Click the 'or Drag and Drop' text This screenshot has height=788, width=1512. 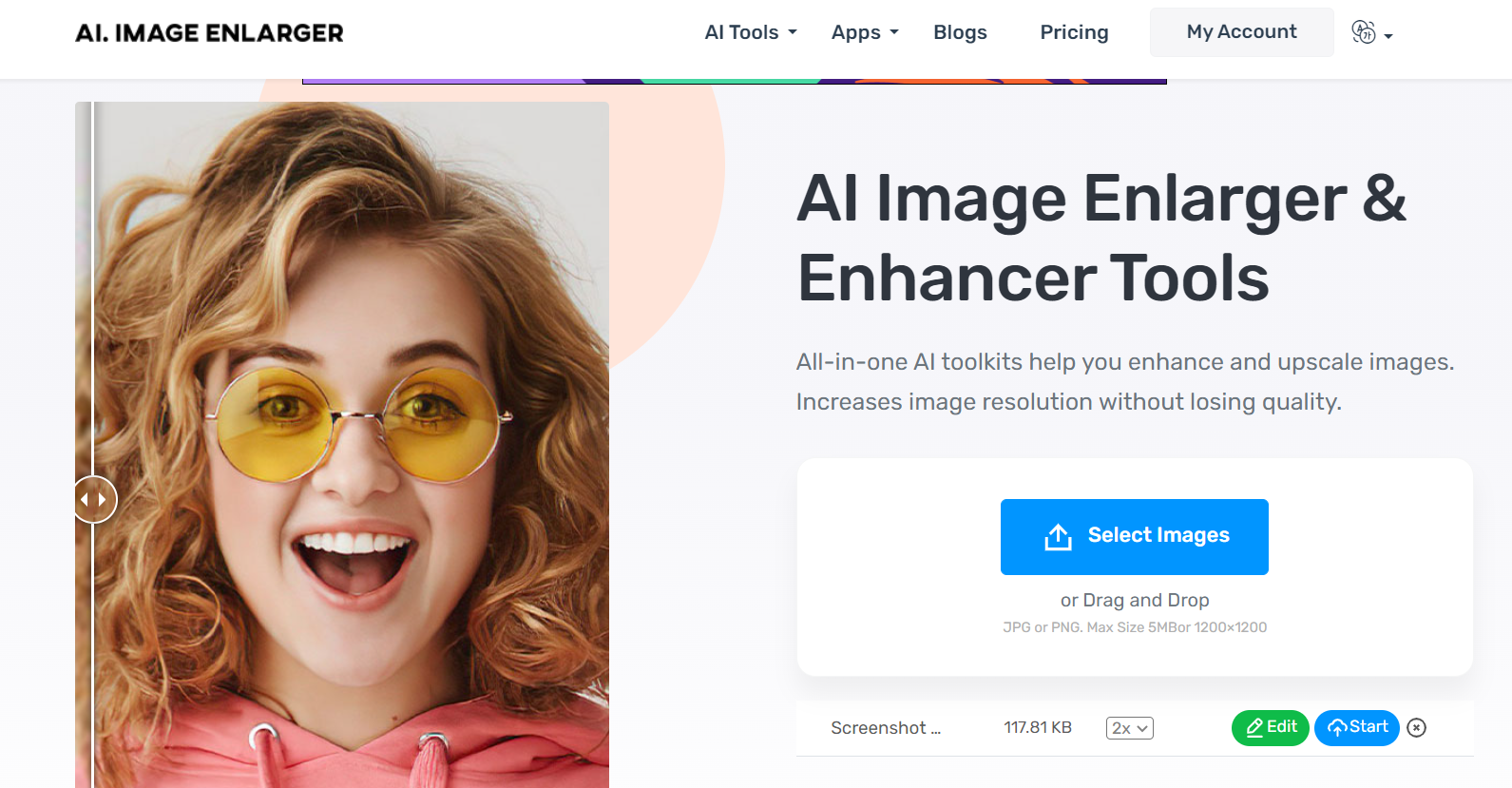click(x=1135, y=600)
